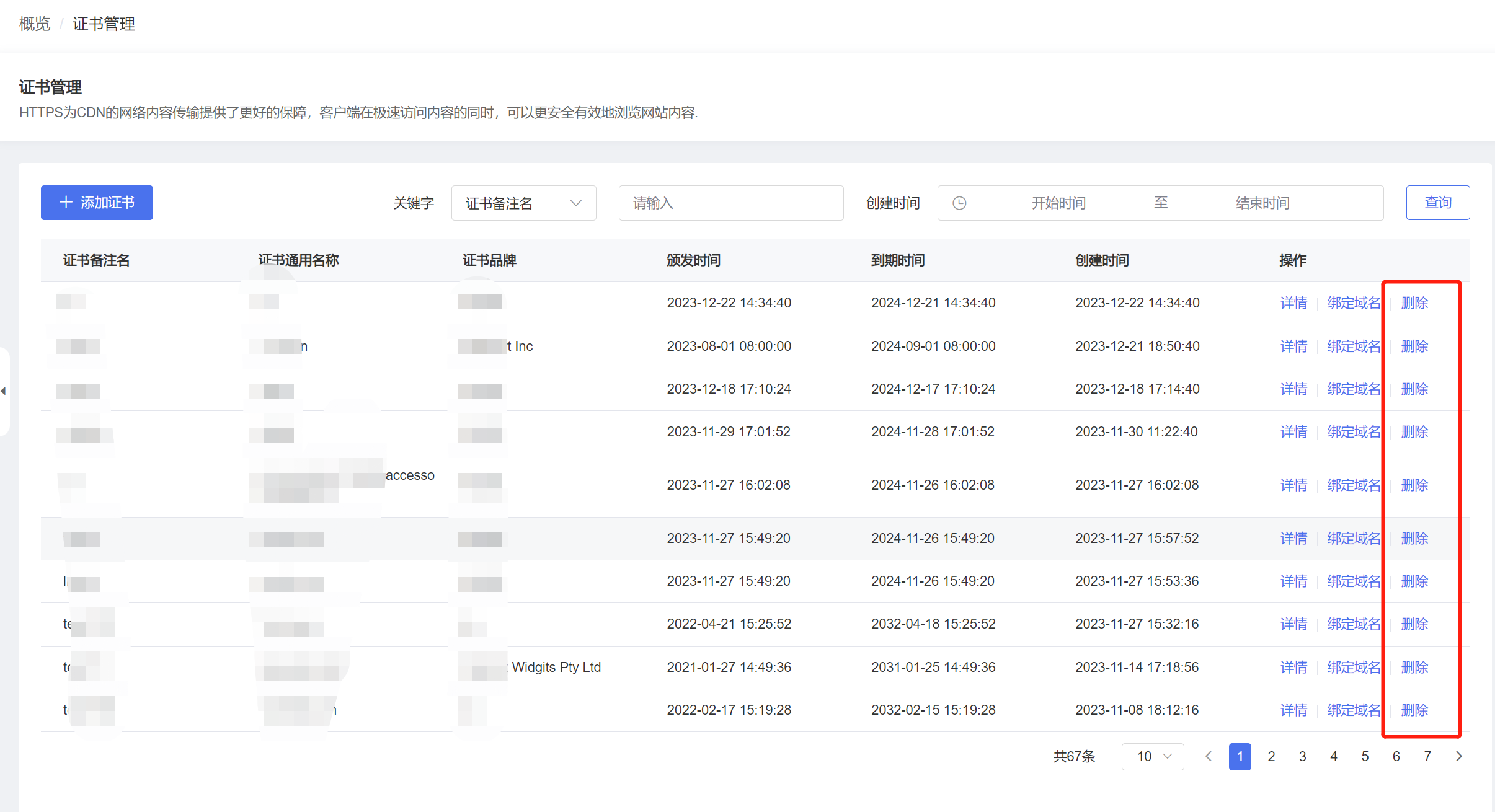Click the 概览 breadcrumb link
This screenshot has width=1495, height=812.
click(x=35, y=24)
